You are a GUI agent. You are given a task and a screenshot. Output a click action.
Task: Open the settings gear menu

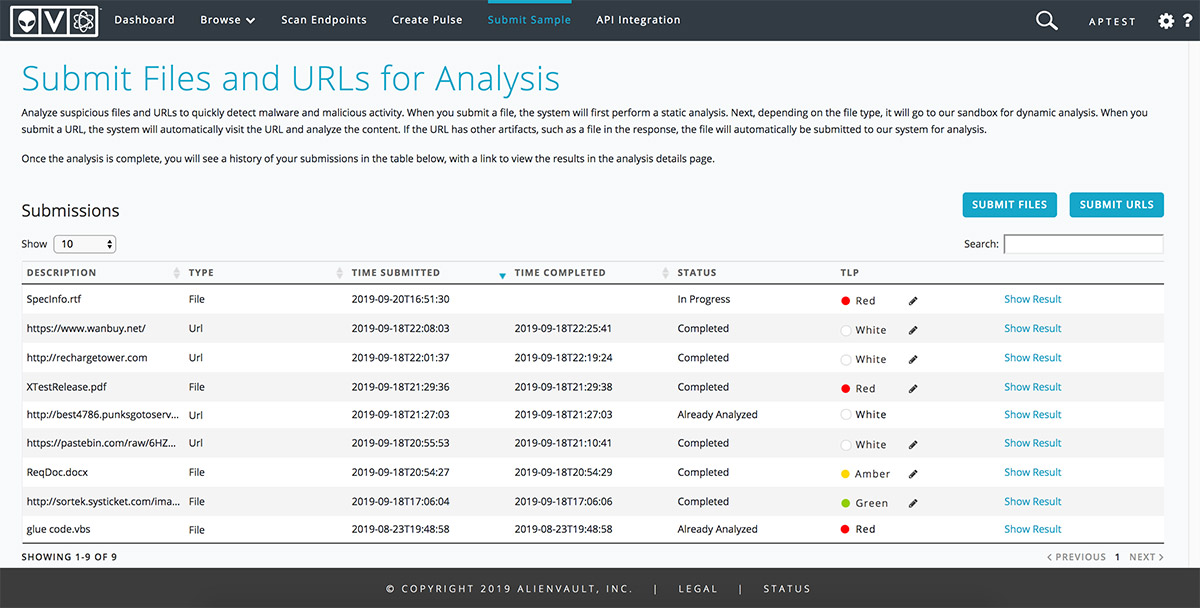click(1166, 21)
